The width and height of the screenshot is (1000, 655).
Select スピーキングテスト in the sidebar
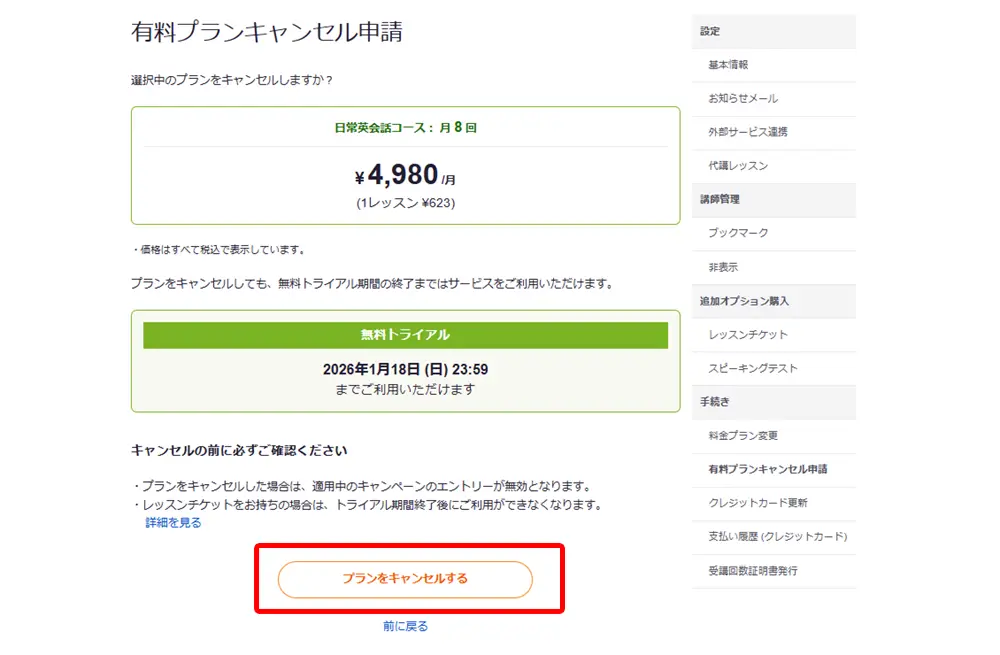752,369
